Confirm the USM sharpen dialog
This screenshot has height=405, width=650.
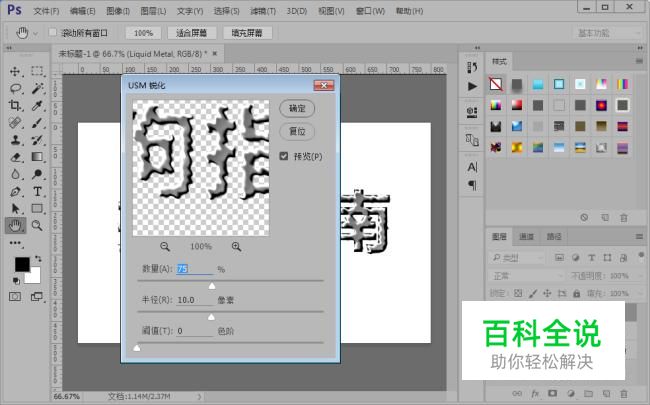click(297, 109)
